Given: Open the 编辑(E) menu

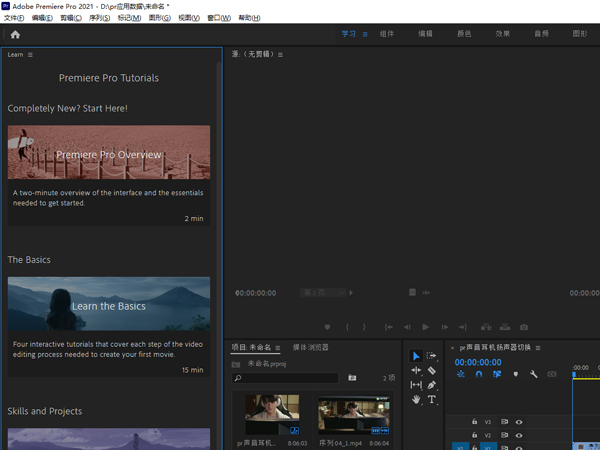Looking at the screenshot, I should (x=42, y=18).
